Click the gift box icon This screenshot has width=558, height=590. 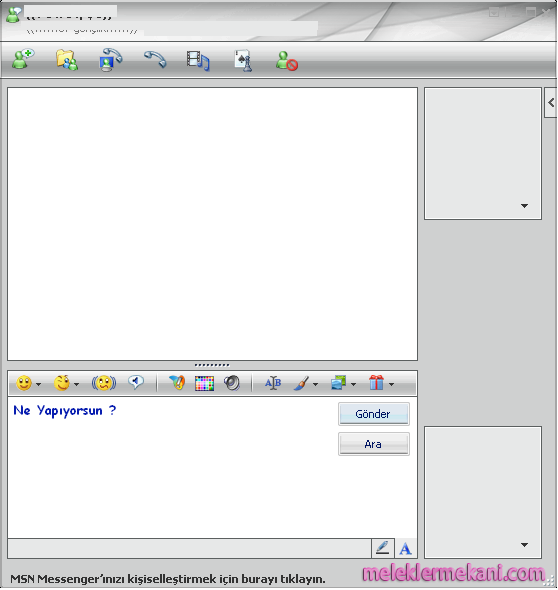coord(377,382)
